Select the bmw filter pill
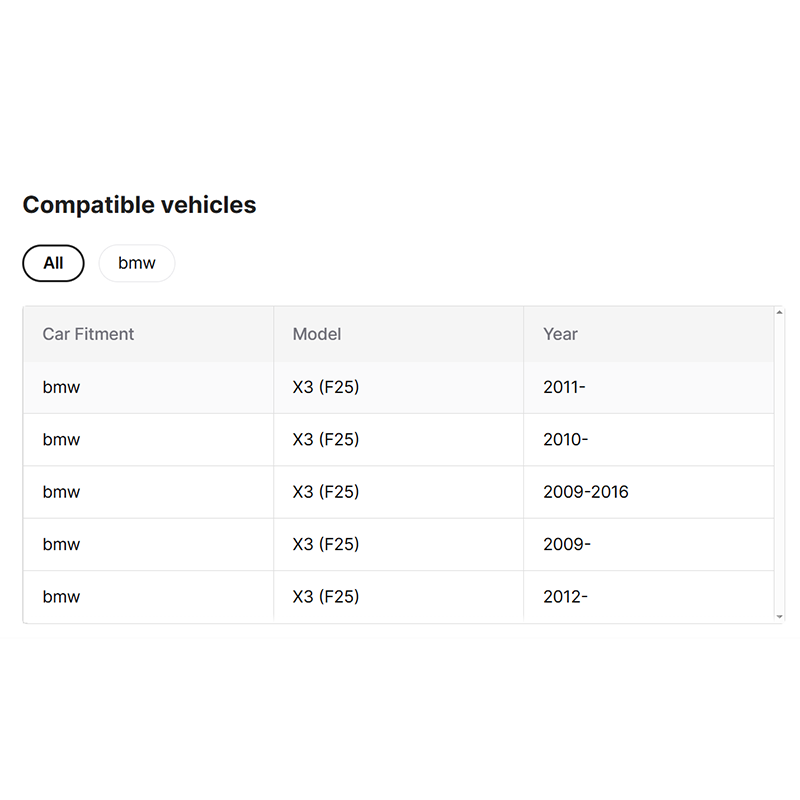The image size is (800, 800). (x=137, y=263)
